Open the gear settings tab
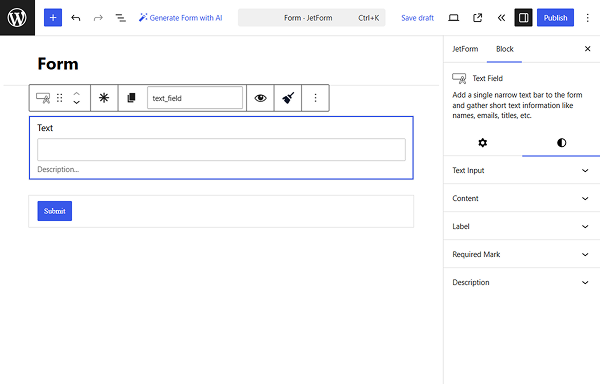The height and width of the screenshot is (384, 600). pyautogui.click(x=483, y=143)
